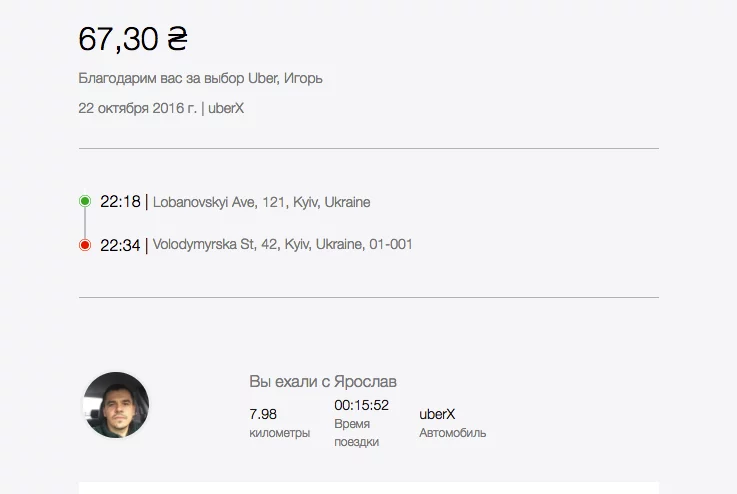Click the thank-you message for Игорь
The width and height of the screenshot is (737, 494).
[x=200, y=78]
